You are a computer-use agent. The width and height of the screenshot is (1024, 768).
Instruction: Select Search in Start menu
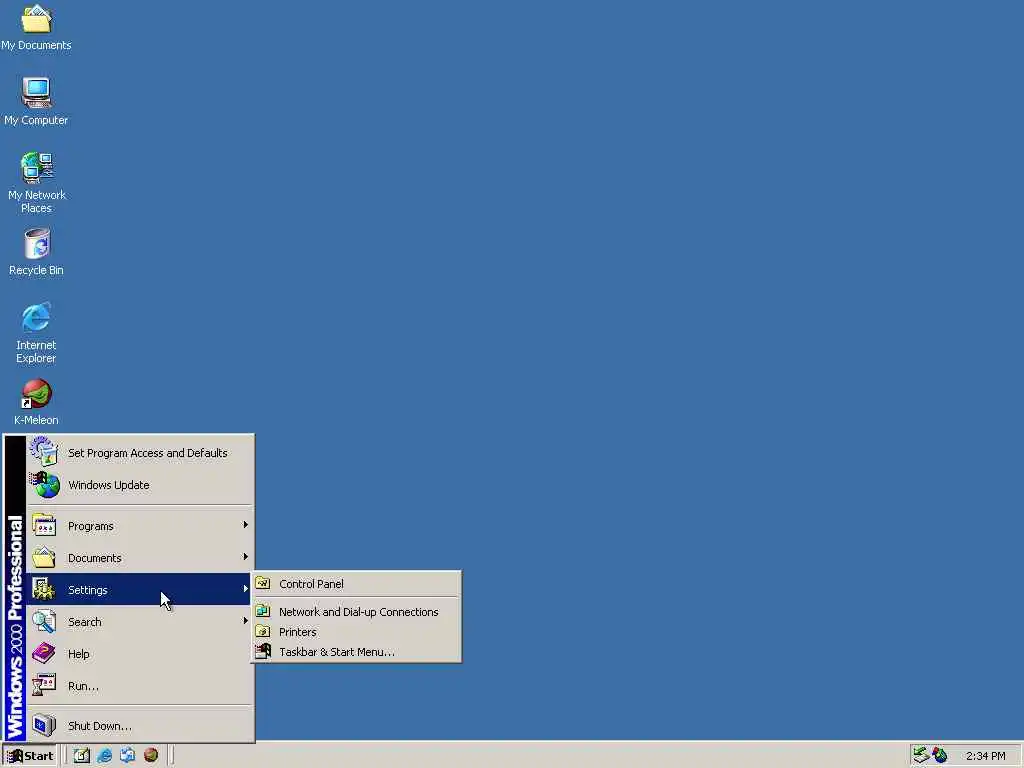(x=140, y=622)
